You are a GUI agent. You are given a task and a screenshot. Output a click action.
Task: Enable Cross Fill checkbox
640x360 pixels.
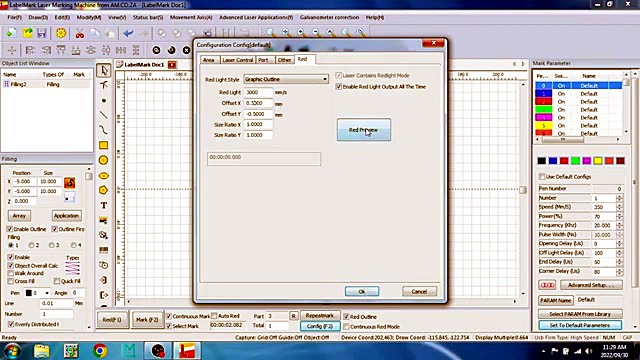tap(11, 281)
